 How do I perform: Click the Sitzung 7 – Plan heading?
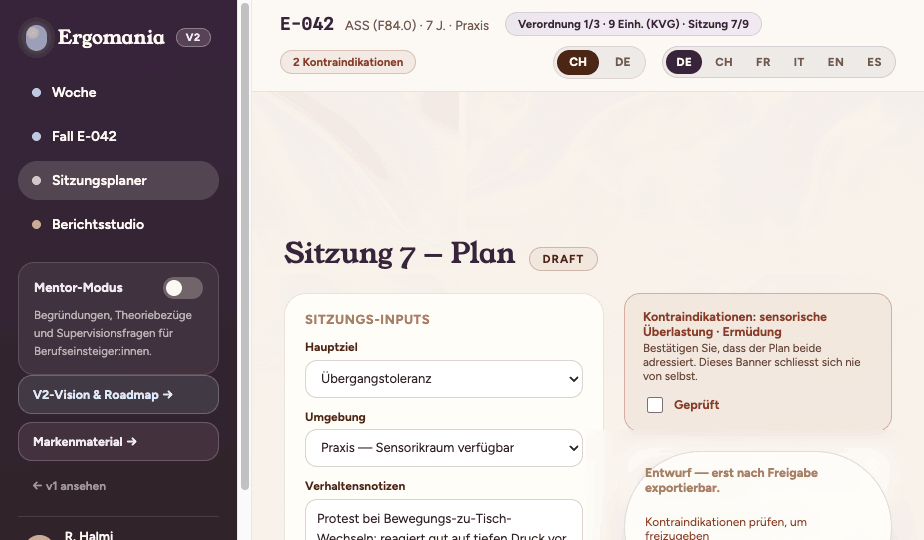(x=400, y=254)
